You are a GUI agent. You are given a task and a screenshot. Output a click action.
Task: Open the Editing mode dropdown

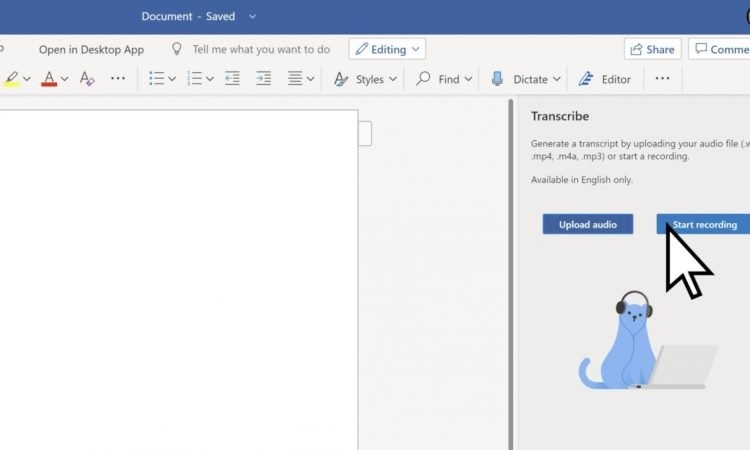point(387,49)
